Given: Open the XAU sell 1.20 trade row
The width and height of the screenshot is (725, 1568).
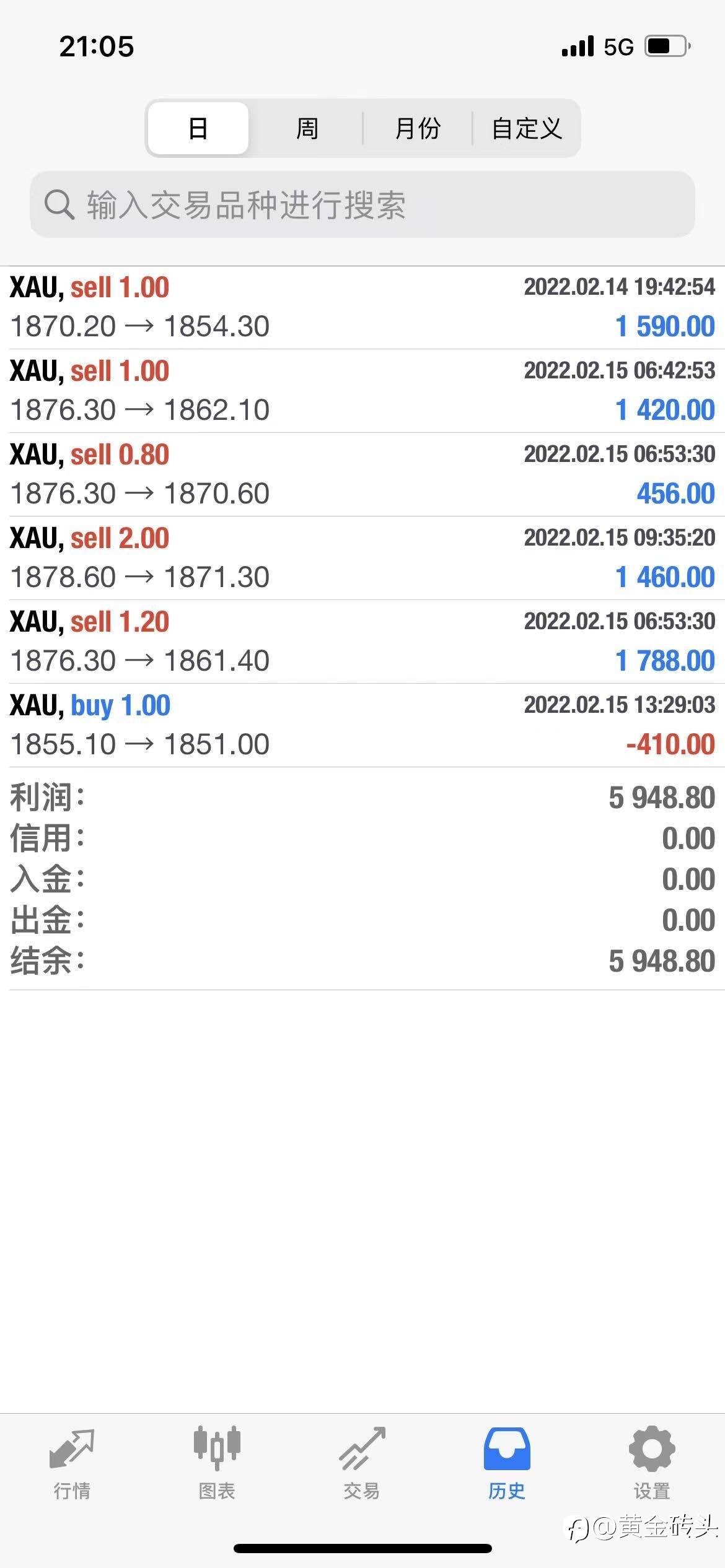Looking at the screenshot, I should tap(362, 642).
